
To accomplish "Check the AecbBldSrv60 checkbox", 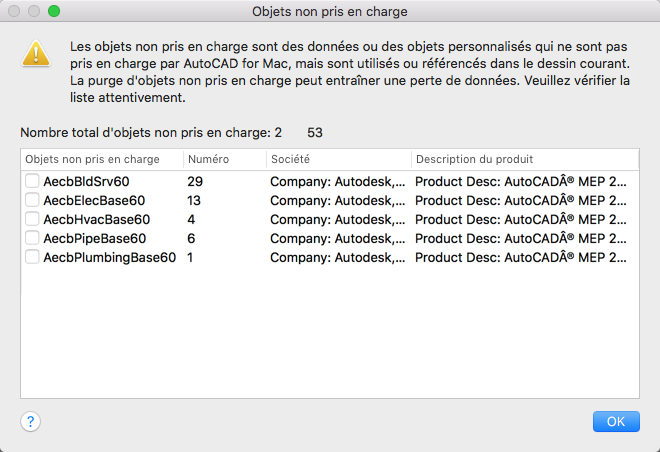I will (33, 182).
